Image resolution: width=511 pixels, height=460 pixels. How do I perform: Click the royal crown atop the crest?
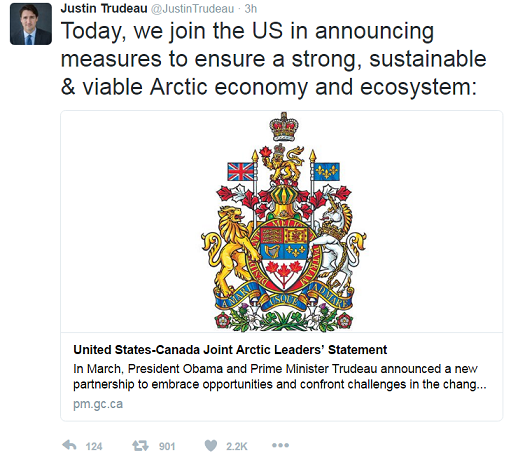pos(284,127)
